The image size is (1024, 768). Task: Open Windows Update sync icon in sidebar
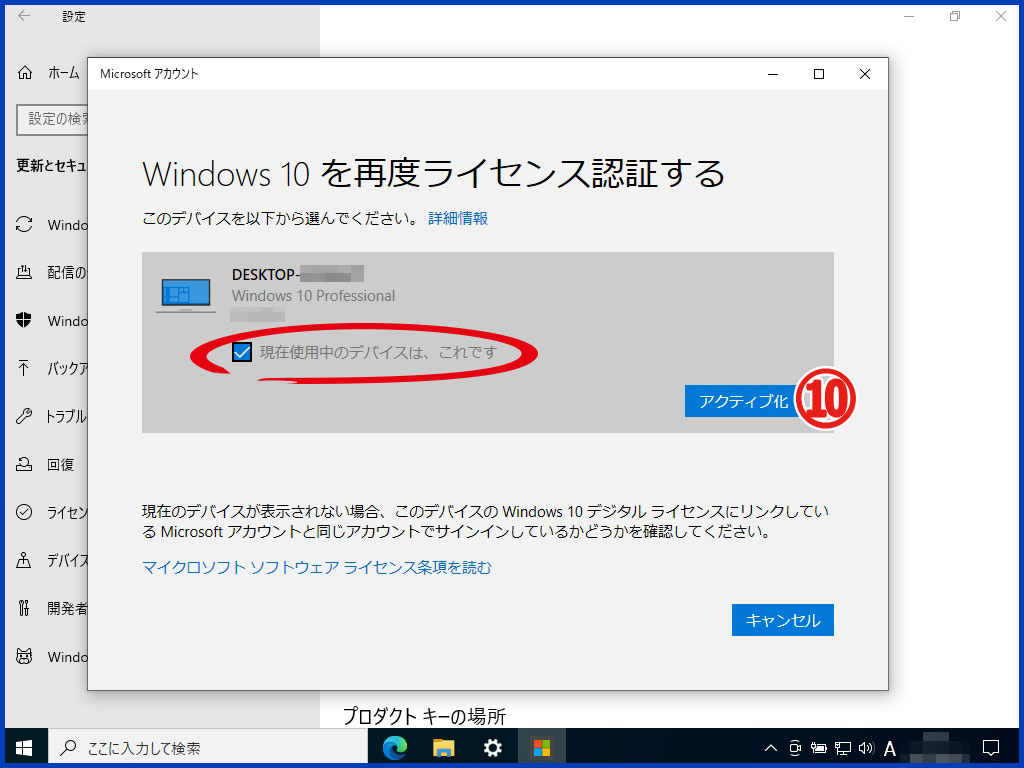[24, 225]
